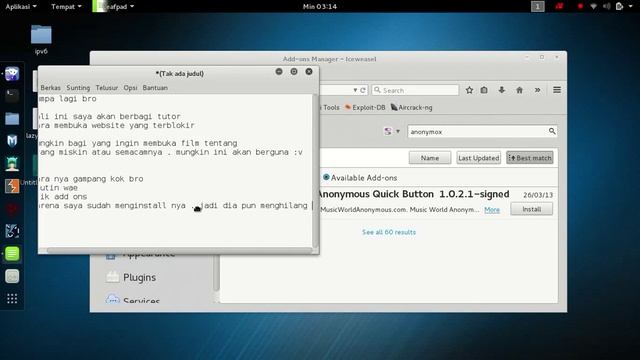The height and width of the screenshot is (360, 640).
Task: Select Services in Add-ons Manager sidebar
Action: [x=132, y=300]
